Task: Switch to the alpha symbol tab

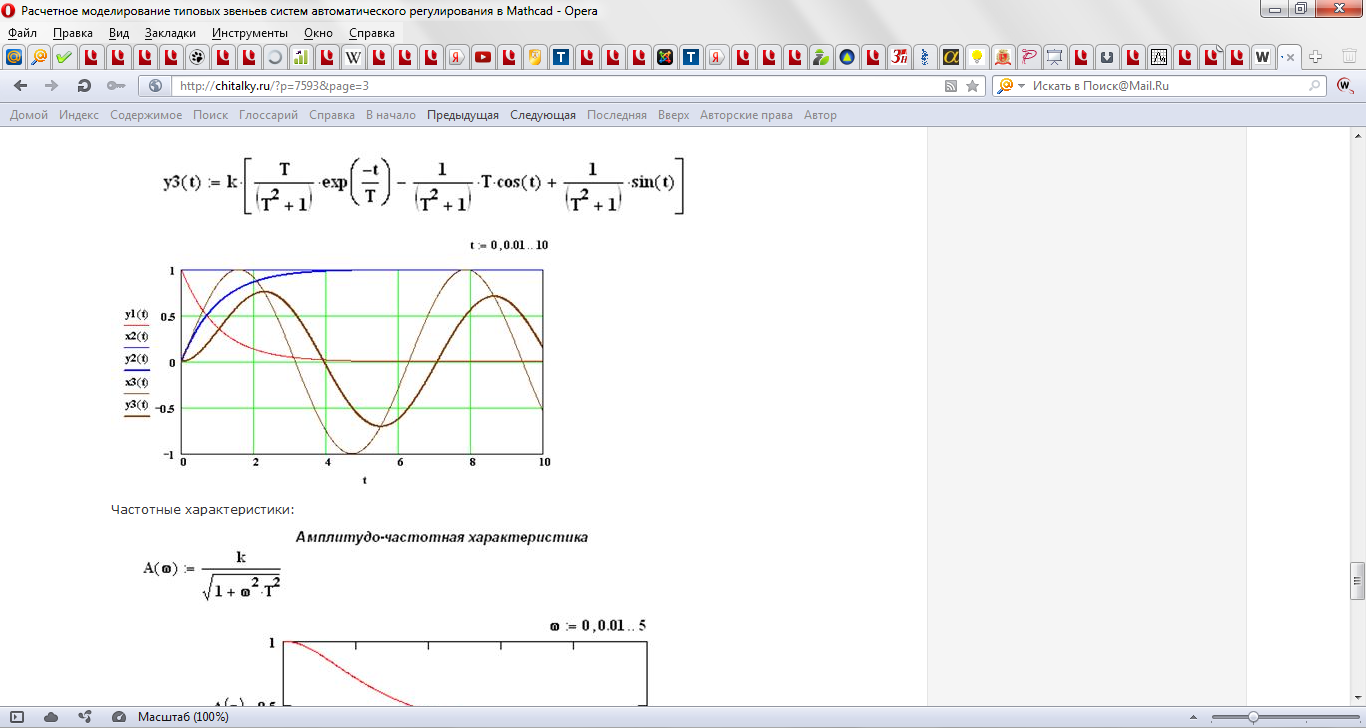Action: click(950, 56)
